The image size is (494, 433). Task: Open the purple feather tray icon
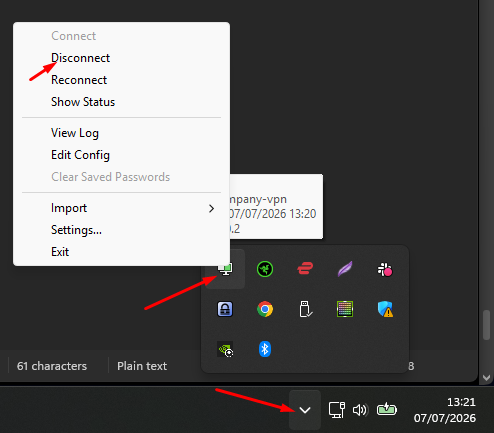coord(345,269)
